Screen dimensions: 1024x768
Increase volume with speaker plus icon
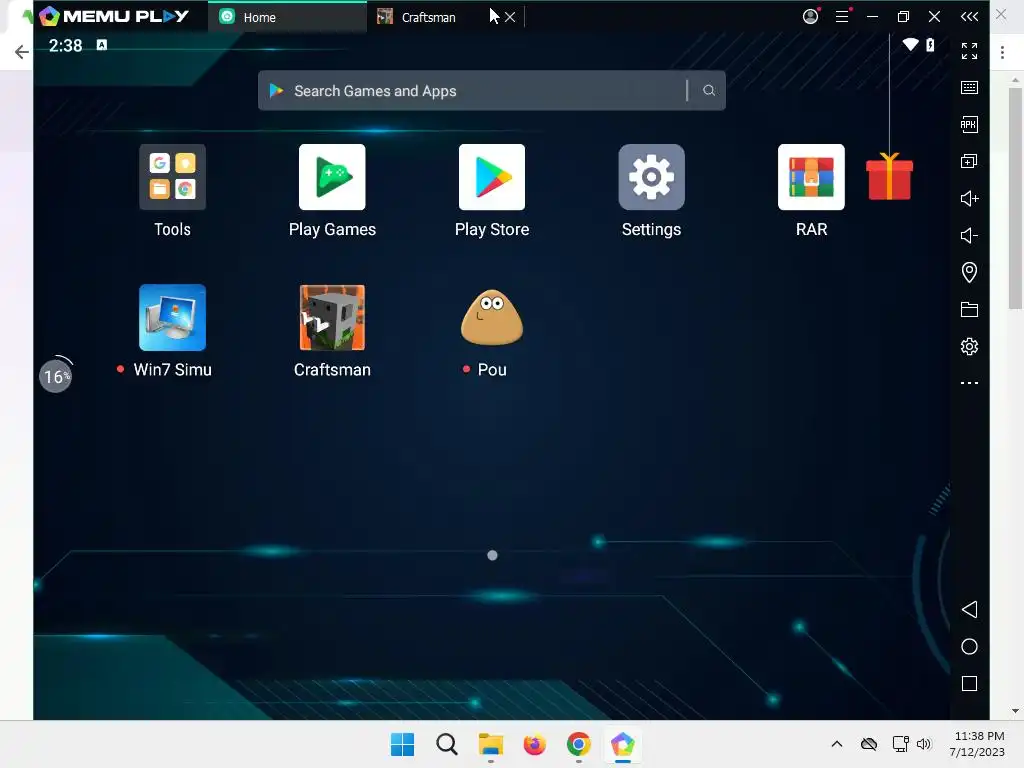(969, 199)
